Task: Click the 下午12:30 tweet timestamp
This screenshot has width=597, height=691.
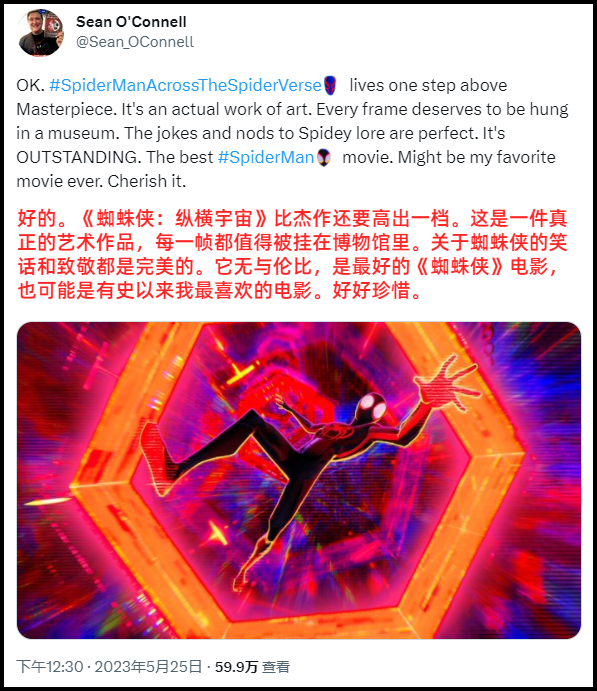Action: [50, 666]
